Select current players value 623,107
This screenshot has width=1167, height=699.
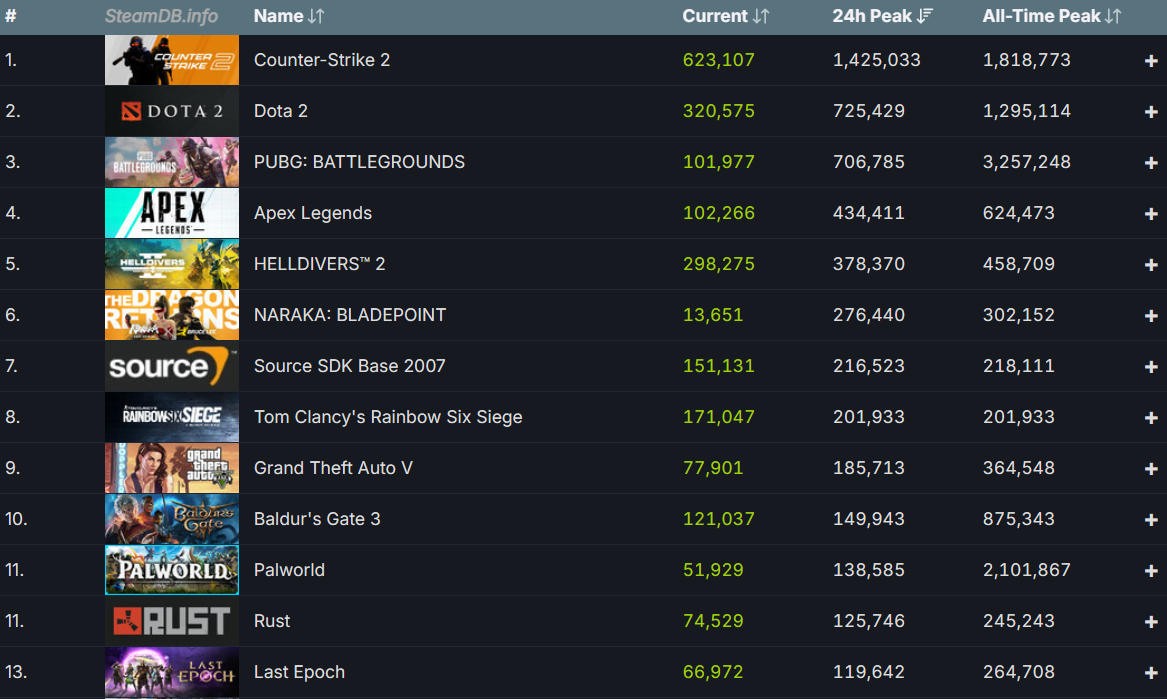(719, 60)
